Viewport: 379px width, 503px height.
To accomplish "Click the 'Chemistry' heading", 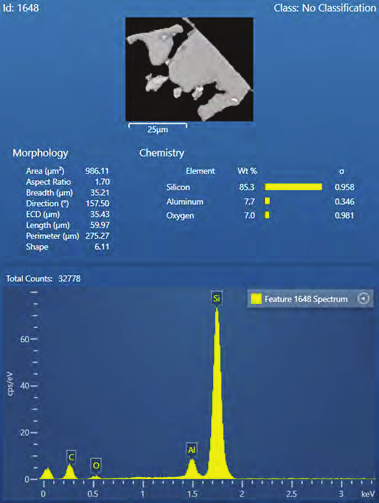I will coord(162,153).
